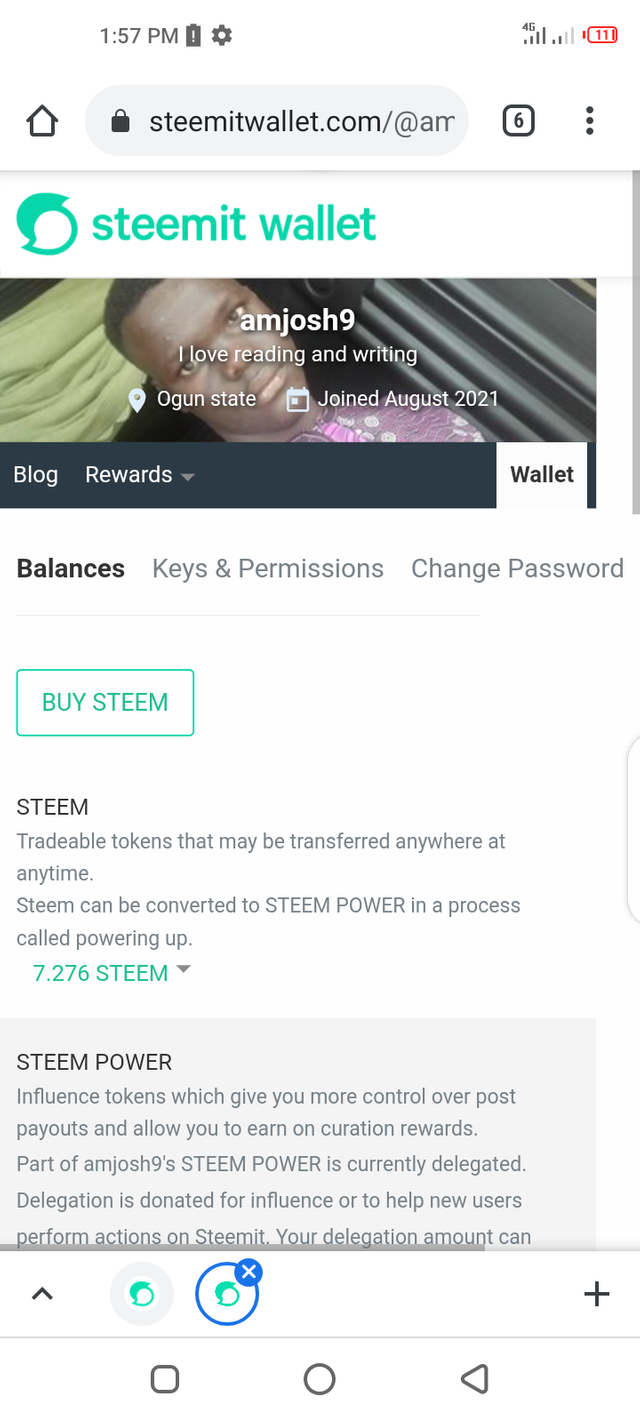Go to the Blog section

[x=35, y=474]
